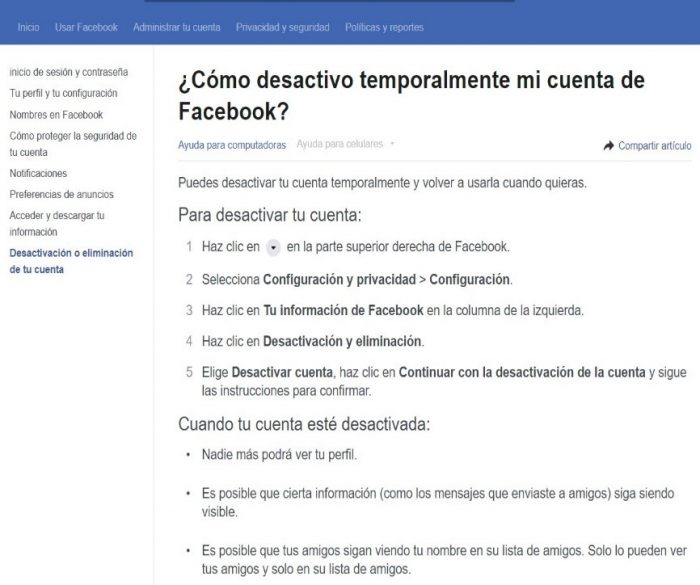Go to Inicio de sesión y contraseña
This screenshot has width=700, height=585.
pos(69,72)
